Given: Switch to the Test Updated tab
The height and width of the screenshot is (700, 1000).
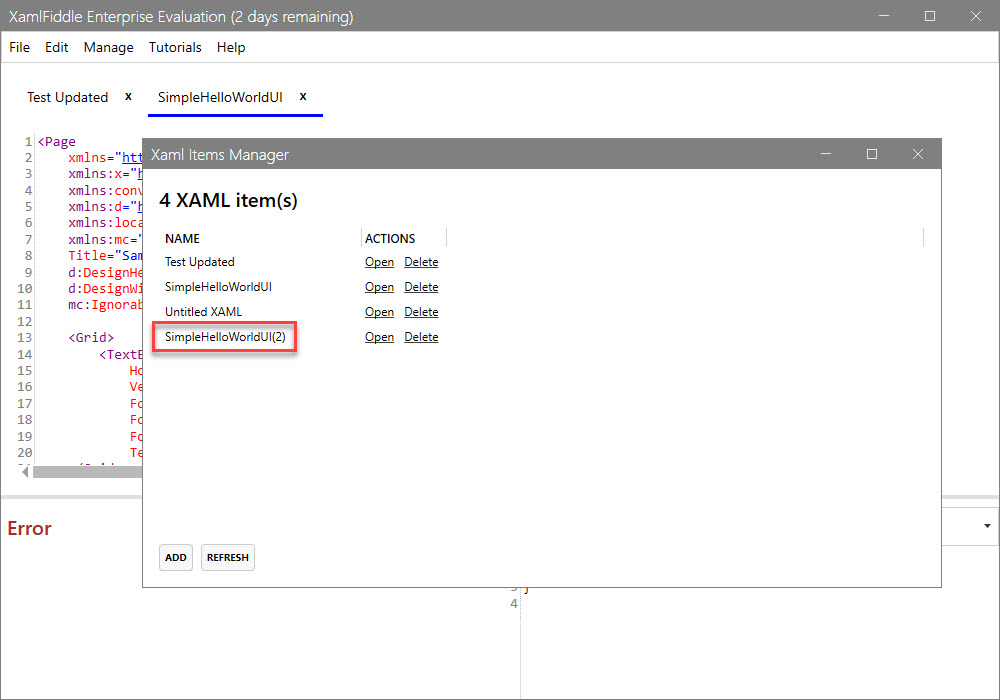Looking at the screenshot, I should [68, 97].
